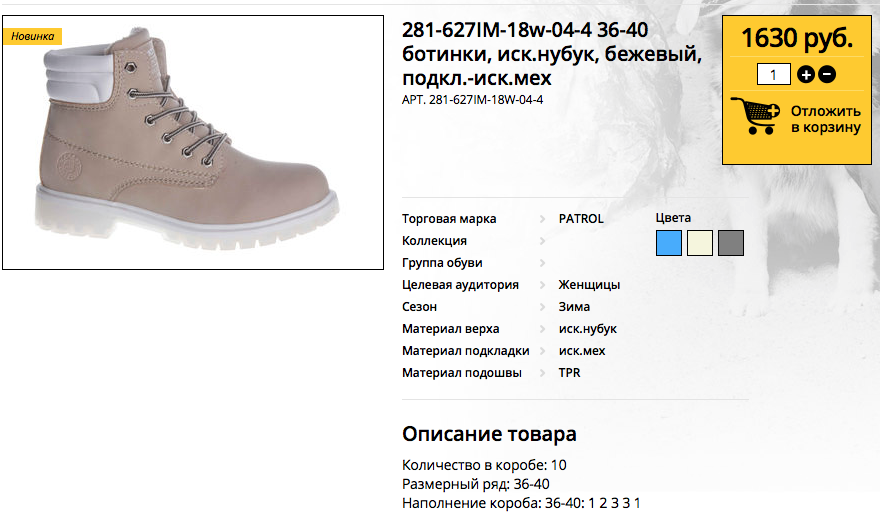Click the arrow next to Коллекция
The height and width of the screenshot is (528, 880).
(x=542, y=241)
